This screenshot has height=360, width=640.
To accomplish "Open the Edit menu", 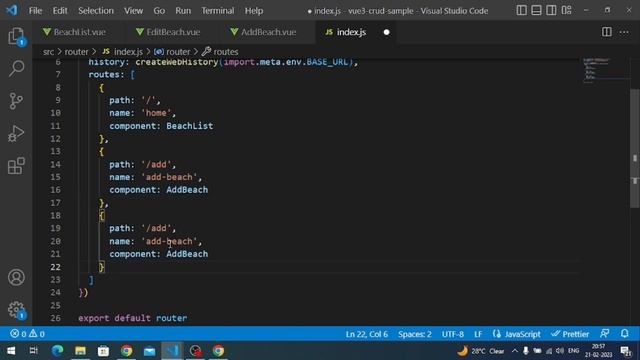I will (60, 11).
